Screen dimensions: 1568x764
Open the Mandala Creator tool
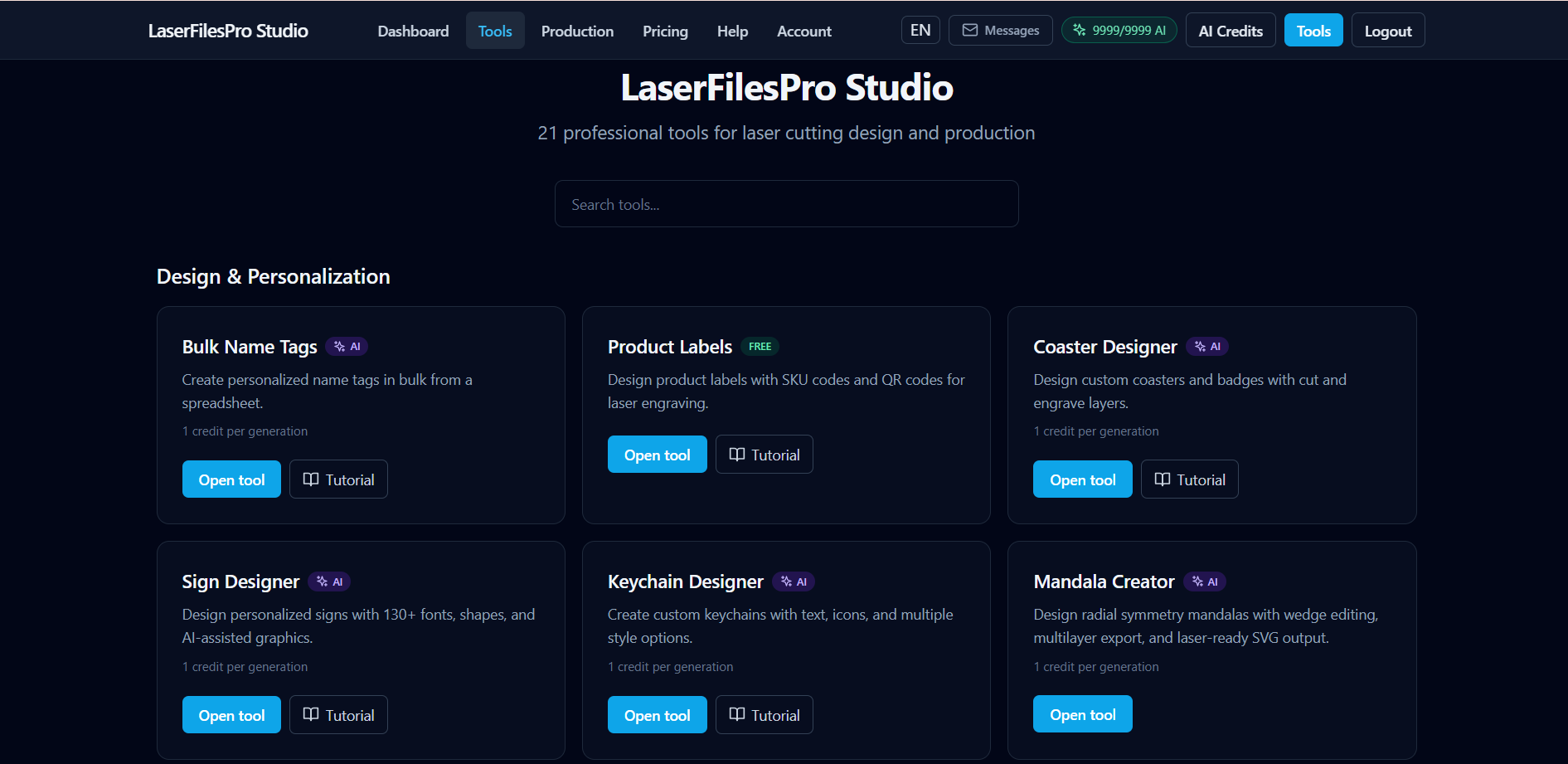pyautogui.click(x=1082, y=713)
